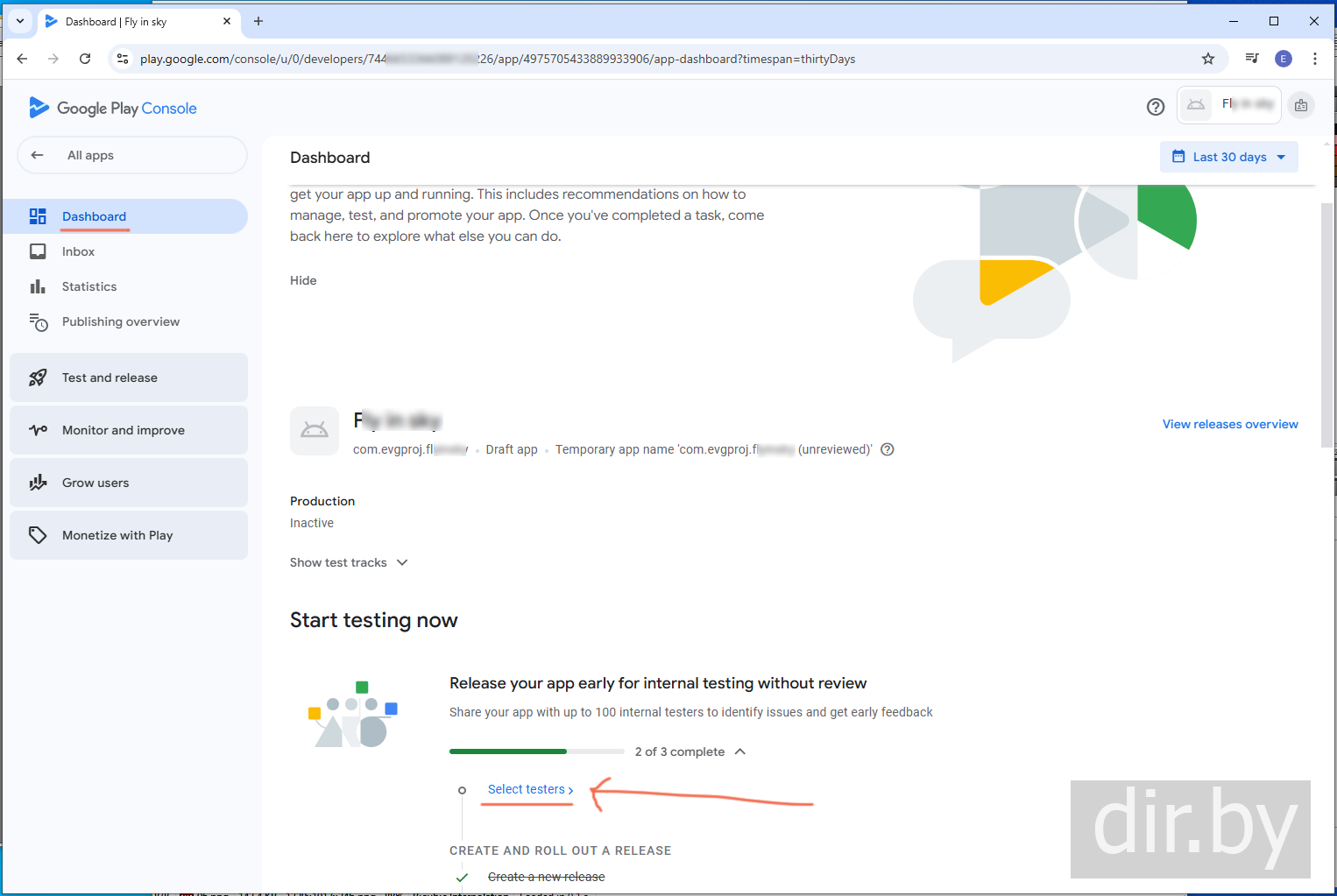Open the help question mark icon

[1156, 107]
